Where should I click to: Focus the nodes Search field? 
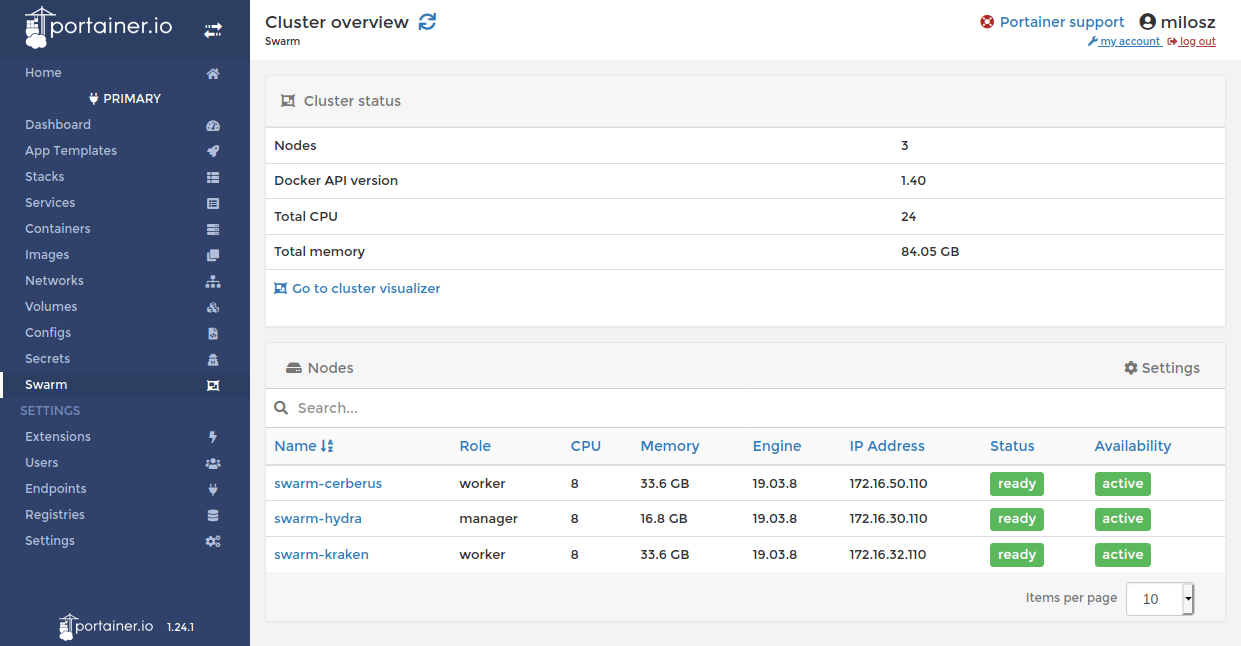coord(745,408)
